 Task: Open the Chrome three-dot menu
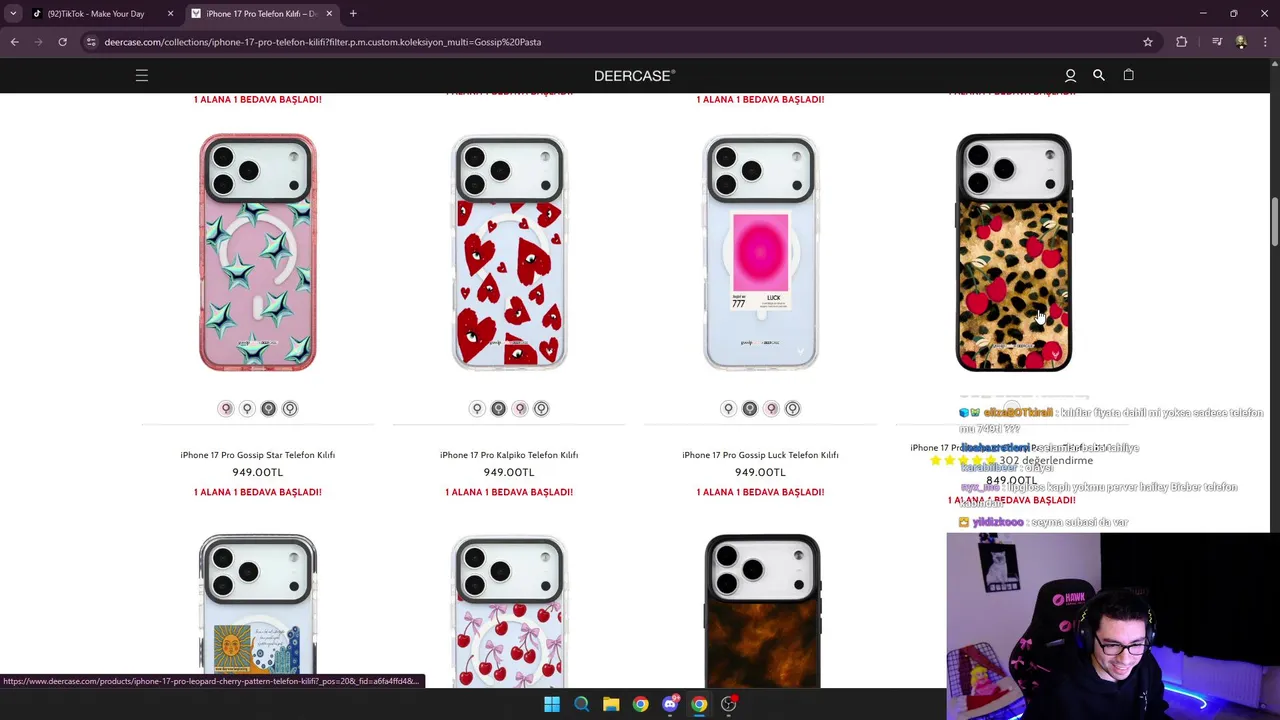(1266, 42)
